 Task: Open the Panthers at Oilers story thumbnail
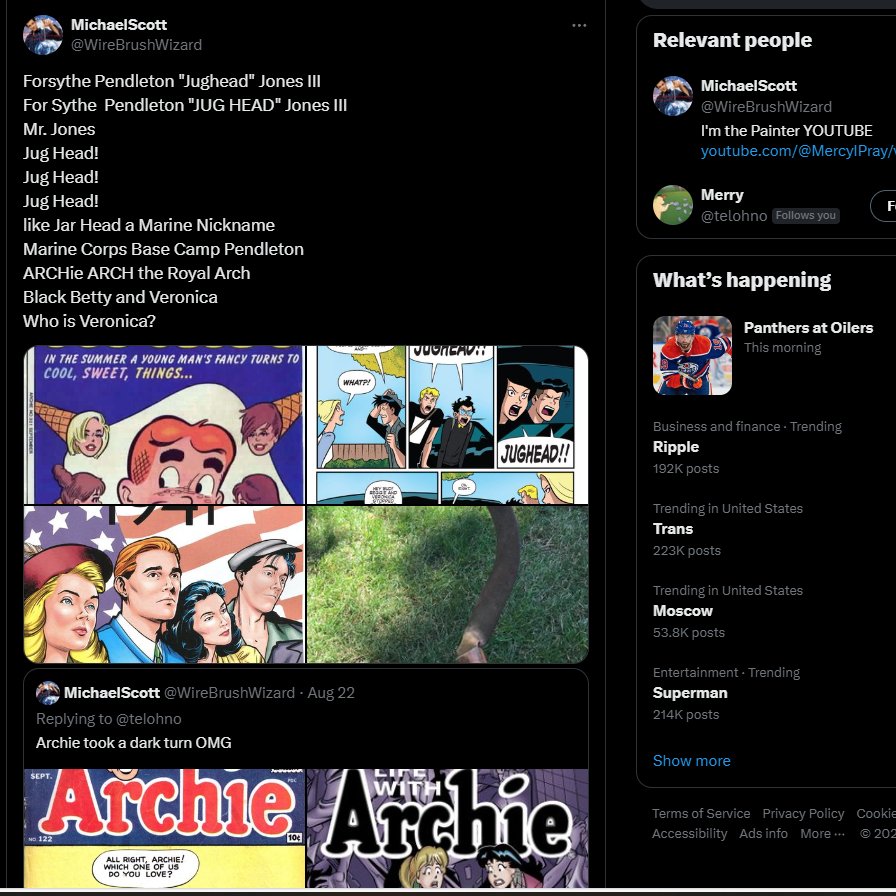point(692,355)
